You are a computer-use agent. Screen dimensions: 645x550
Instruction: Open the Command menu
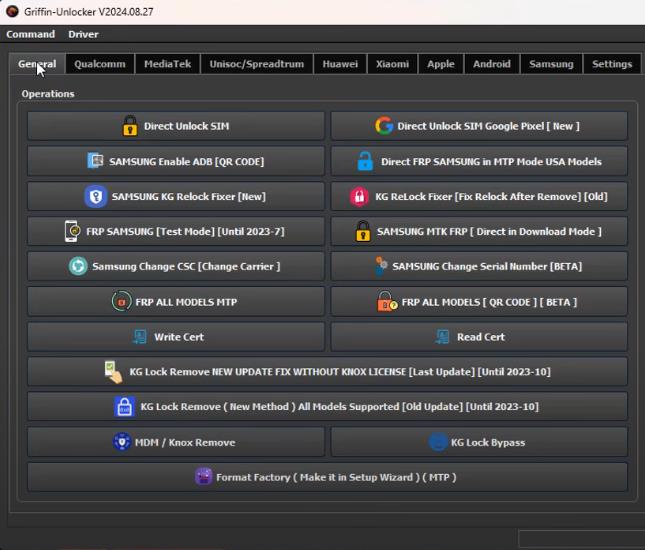(x=31, y=34)
